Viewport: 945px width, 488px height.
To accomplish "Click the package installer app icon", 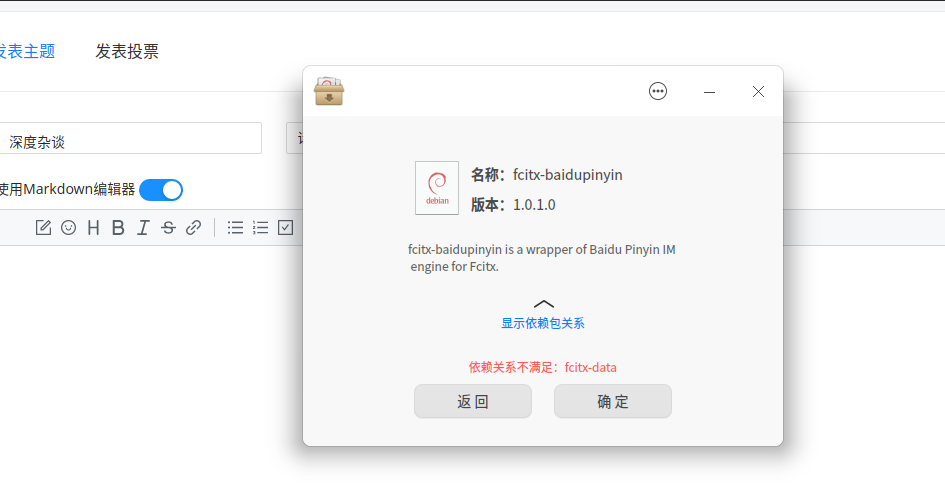I will (329, 91).
